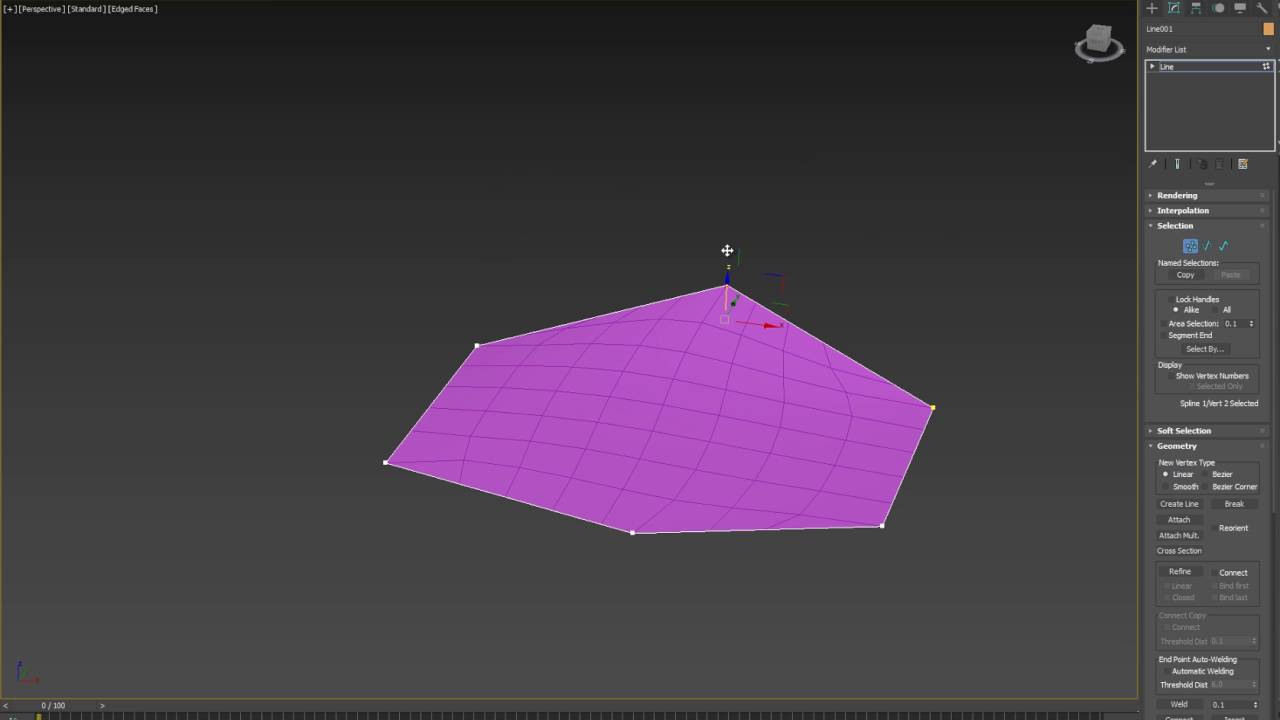This screenshot has width=1280, height=720.
Task: Click the Attach button
Action: pyautogui.click(x=1179, y=520)
